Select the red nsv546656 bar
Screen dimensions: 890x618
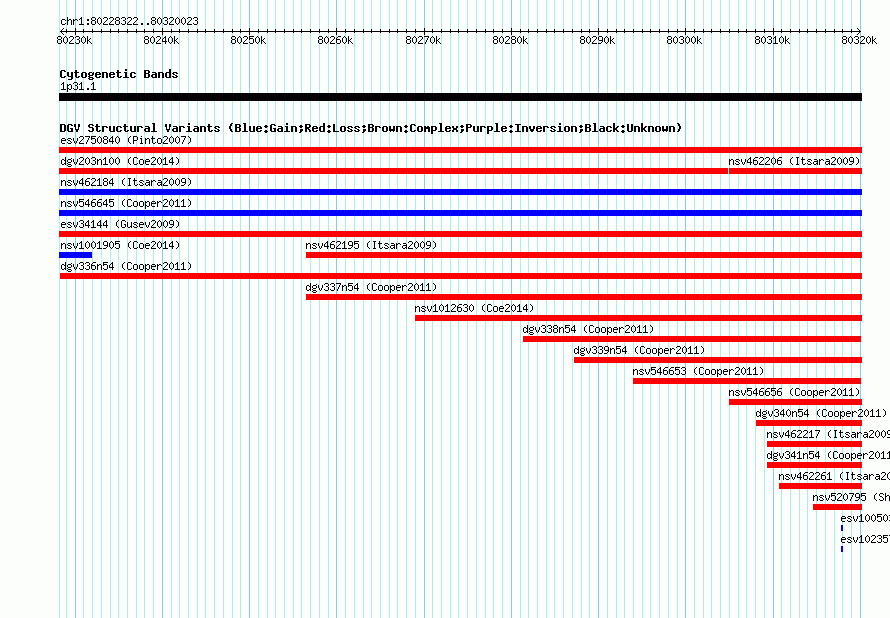click(x=796, y=402)
